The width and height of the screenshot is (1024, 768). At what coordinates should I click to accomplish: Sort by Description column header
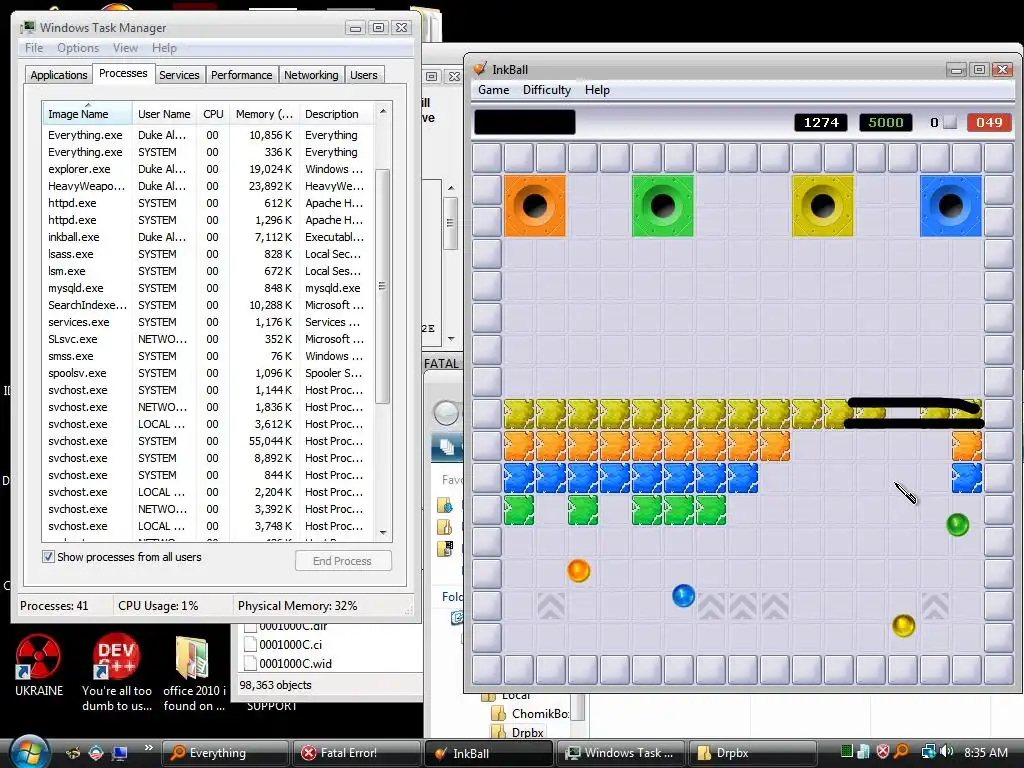[x=336, y=114]
